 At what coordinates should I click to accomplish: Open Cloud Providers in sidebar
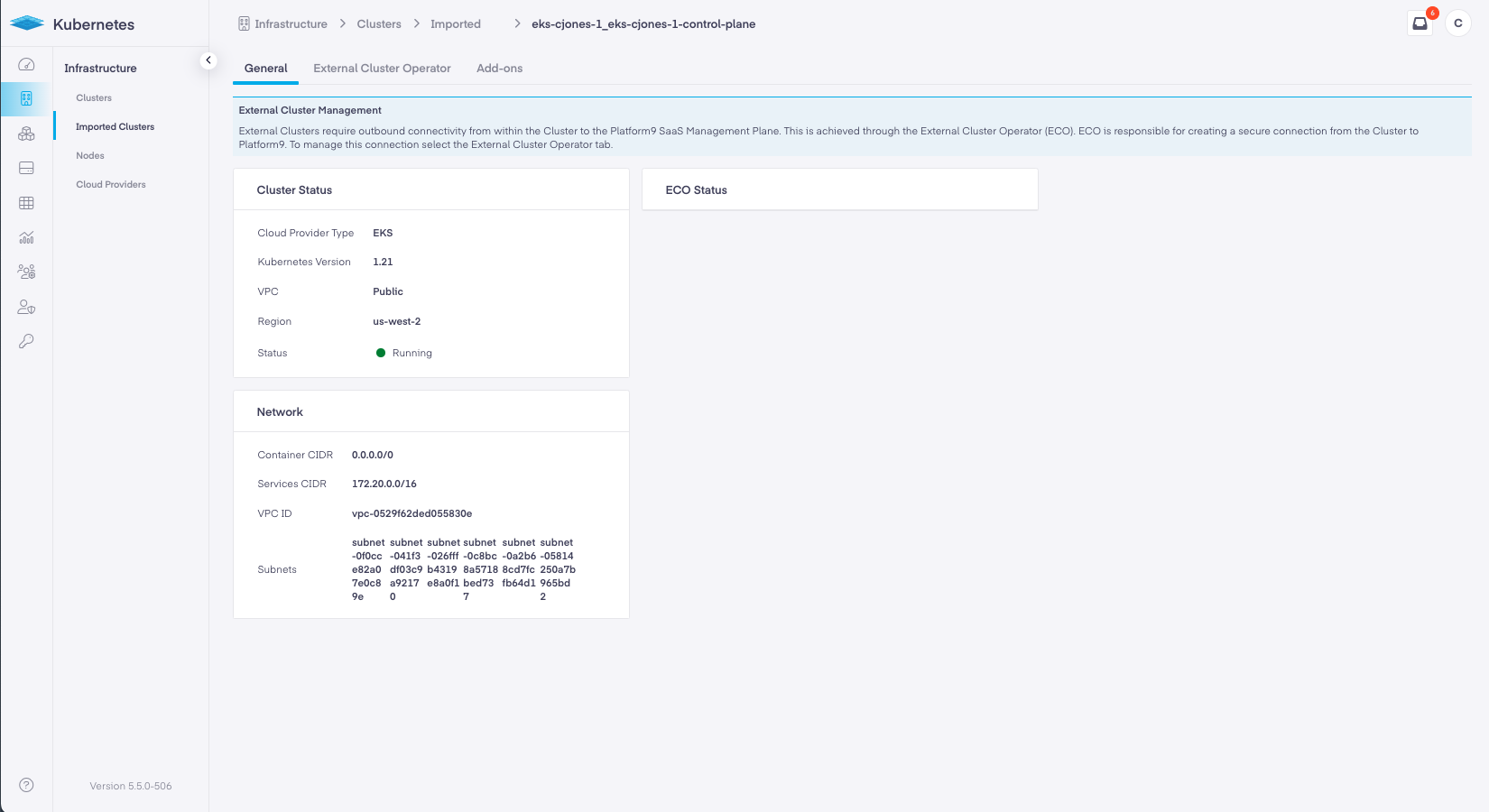[x=111, y=185]
